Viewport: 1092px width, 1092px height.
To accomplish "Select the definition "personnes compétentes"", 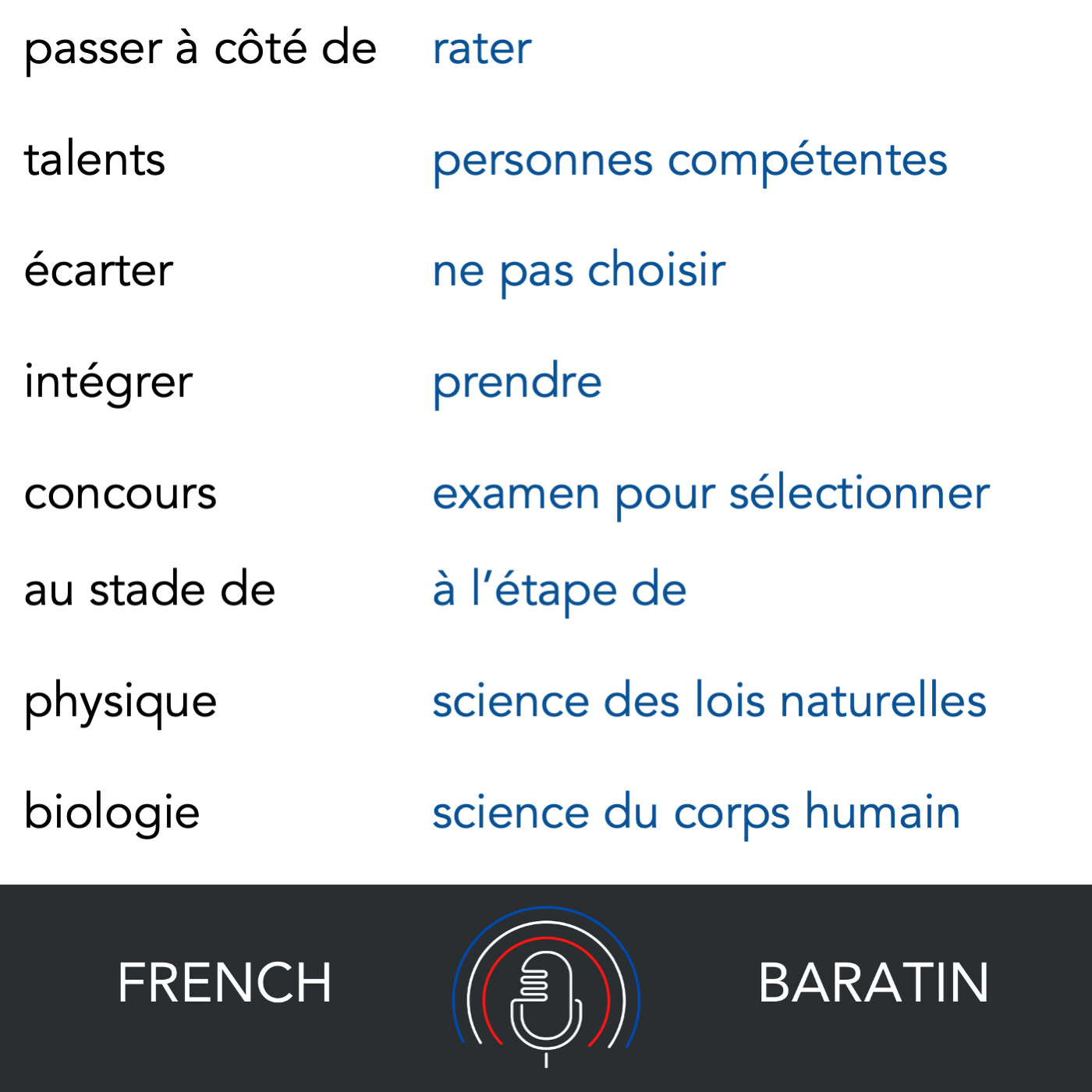I will (x=690, y=161).
